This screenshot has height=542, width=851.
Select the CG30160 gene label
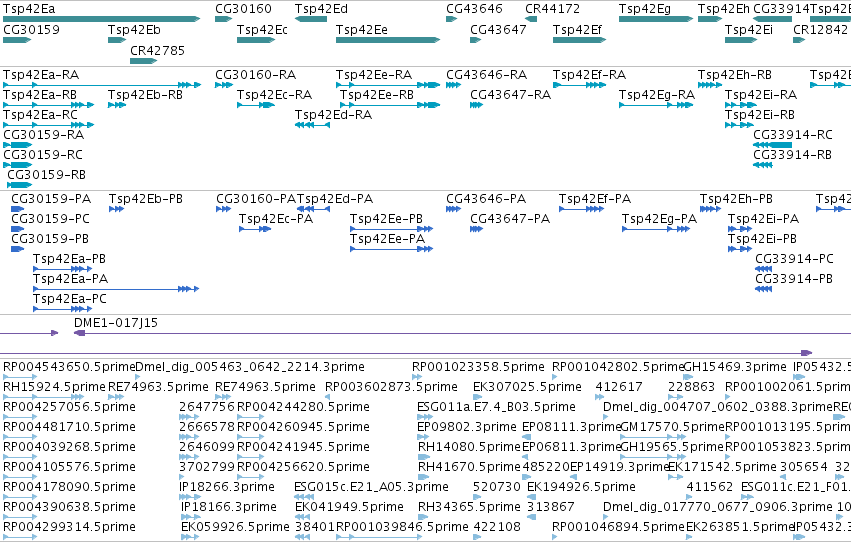[x=243, y=9]
